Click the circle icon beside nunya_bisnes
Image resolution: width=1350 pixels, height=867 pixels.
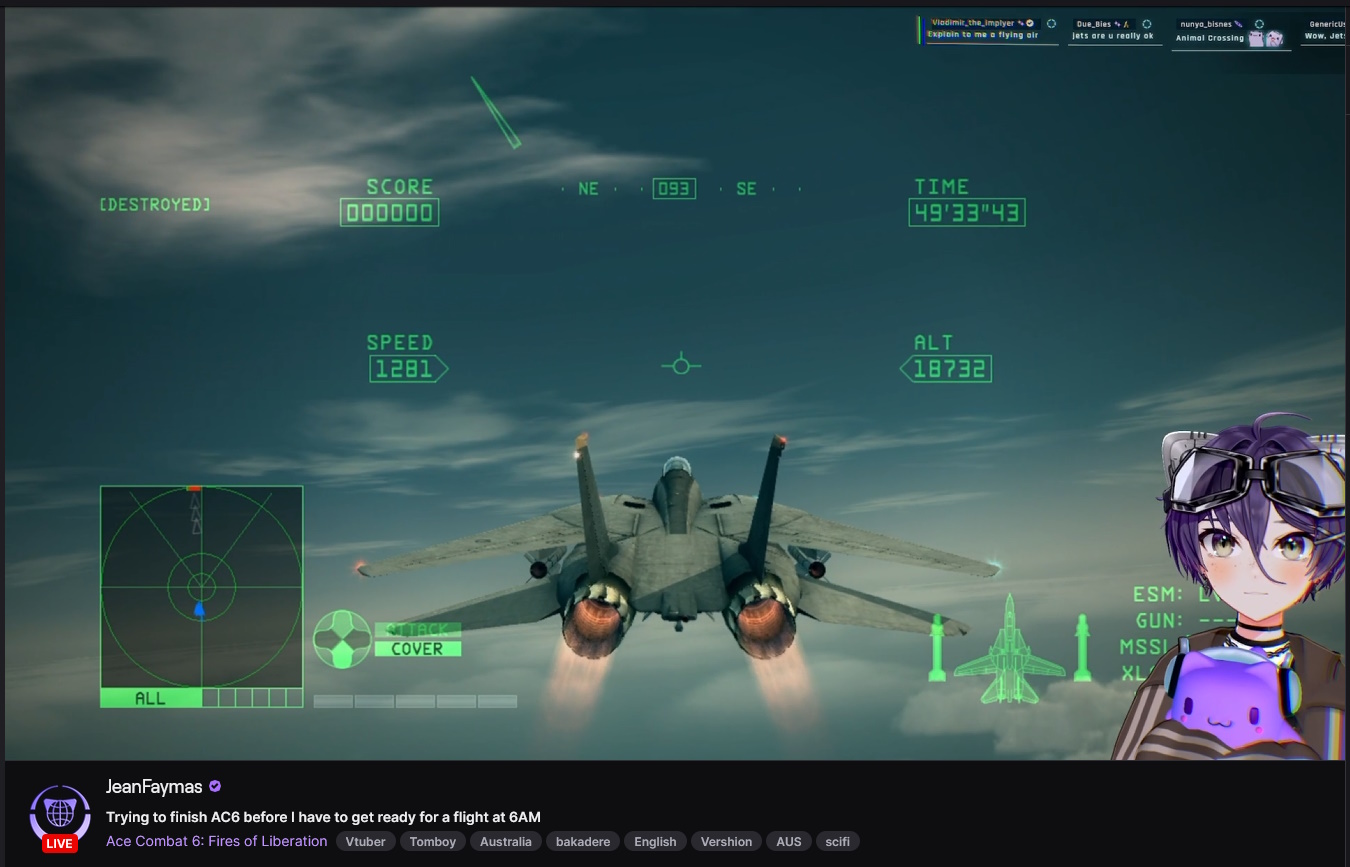click(1259, 24)
